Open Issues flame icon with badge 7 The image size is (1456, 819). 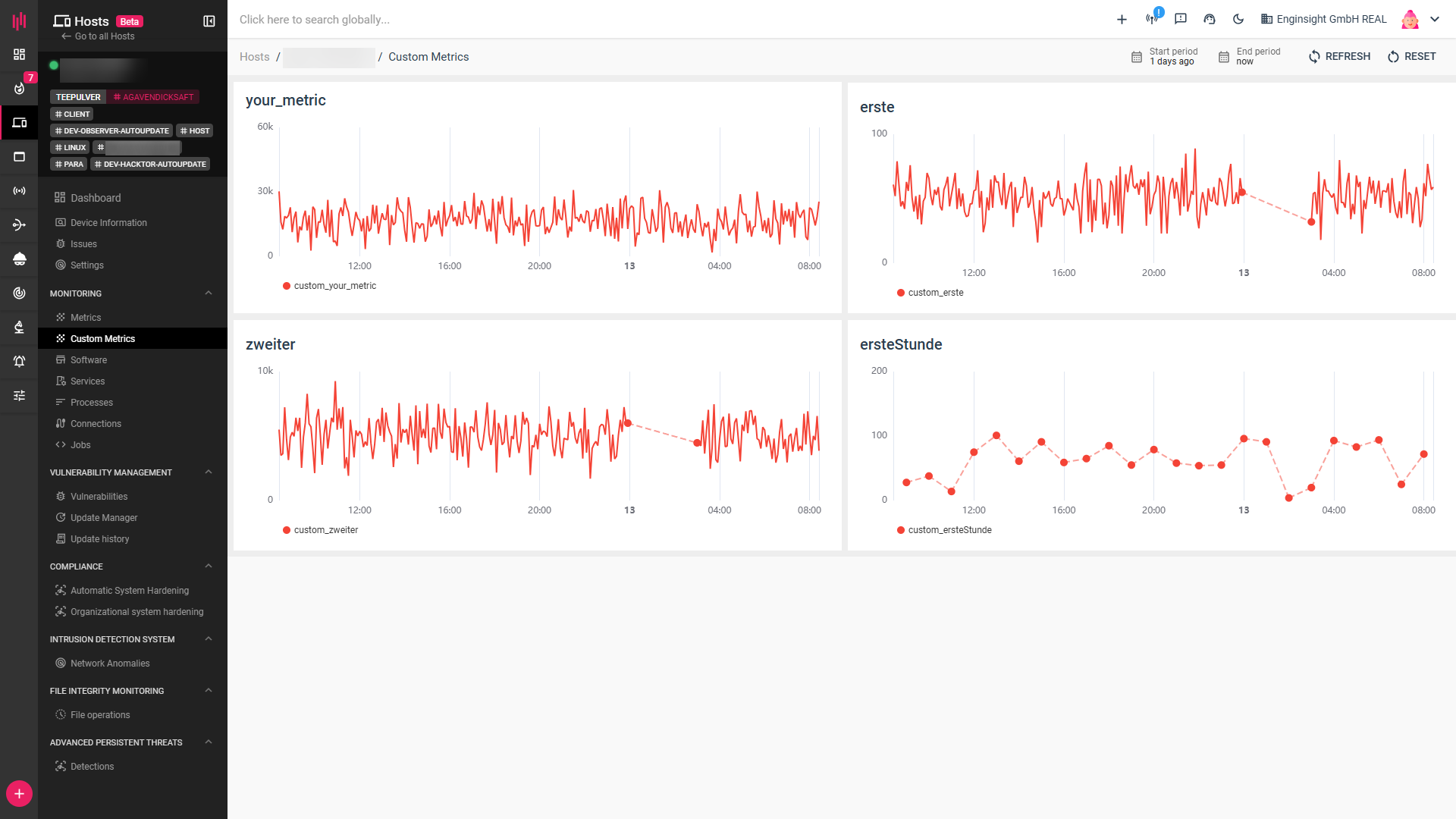[19, 88]
